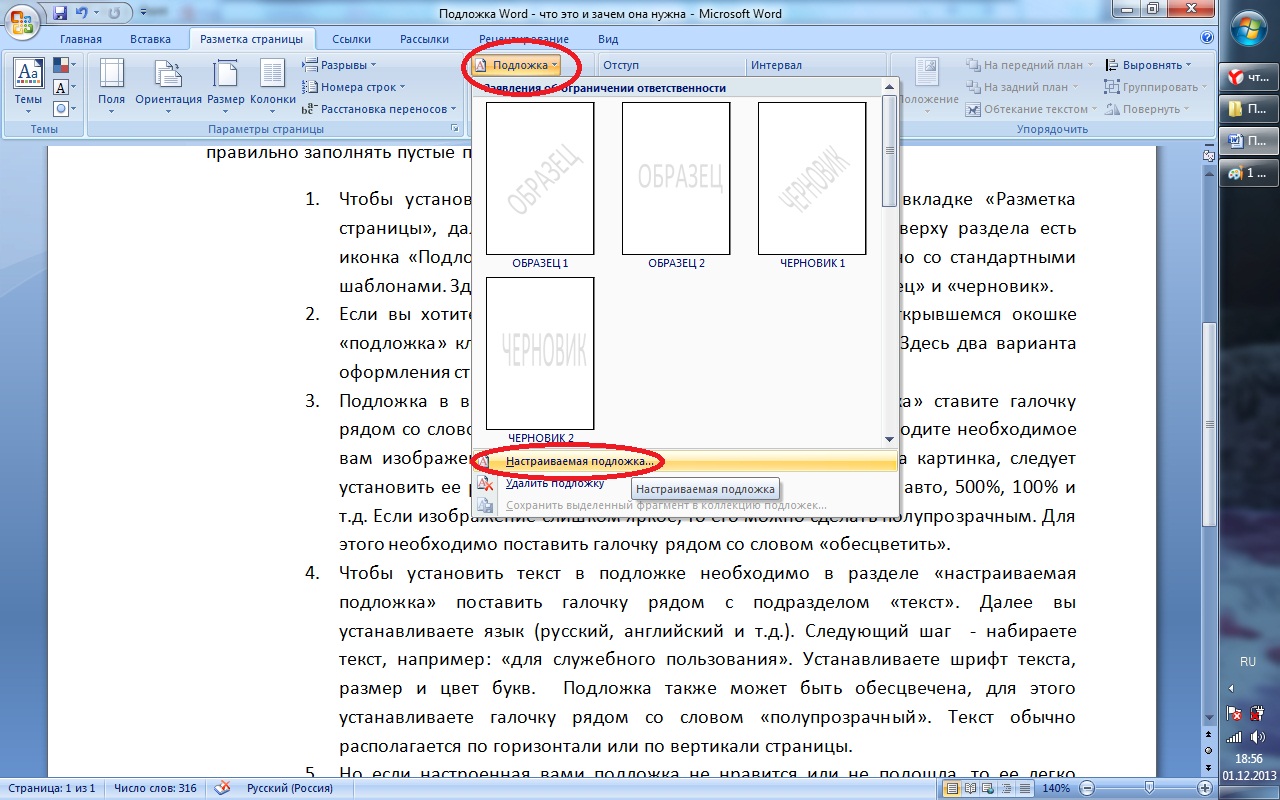The width and height of the screenshot is (1280, 800).
Task: Open theme fonts dropdown
Action: click(63, 87)
